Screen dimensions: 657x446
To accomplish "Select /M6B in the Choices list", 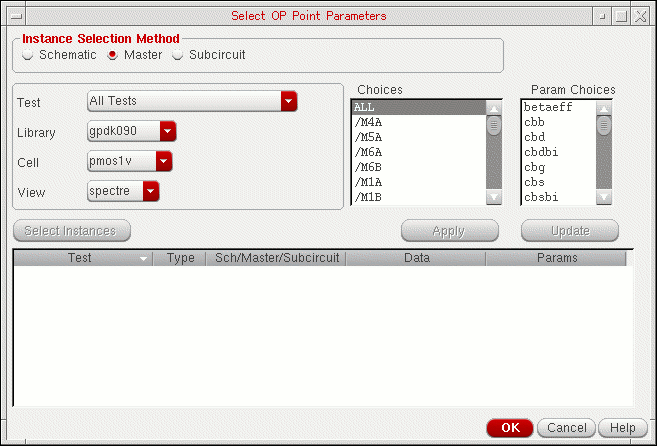I will pyautogui.click(x=419, y=167).
